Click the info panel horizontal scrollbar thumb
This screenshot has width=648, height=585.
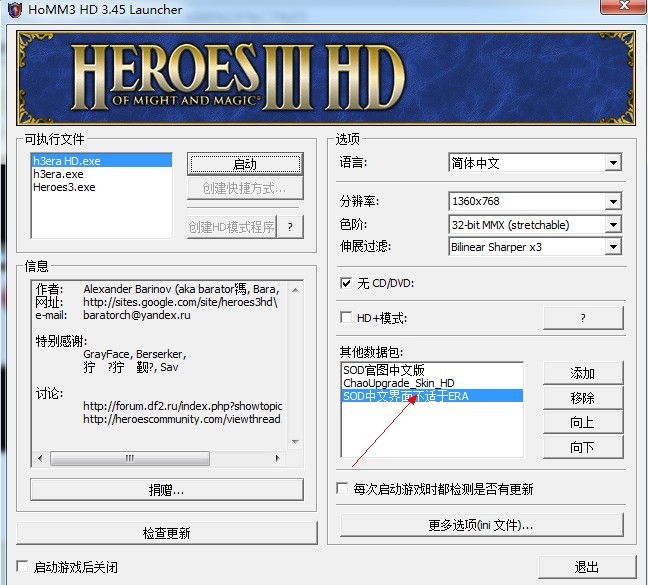click(130, 458)
